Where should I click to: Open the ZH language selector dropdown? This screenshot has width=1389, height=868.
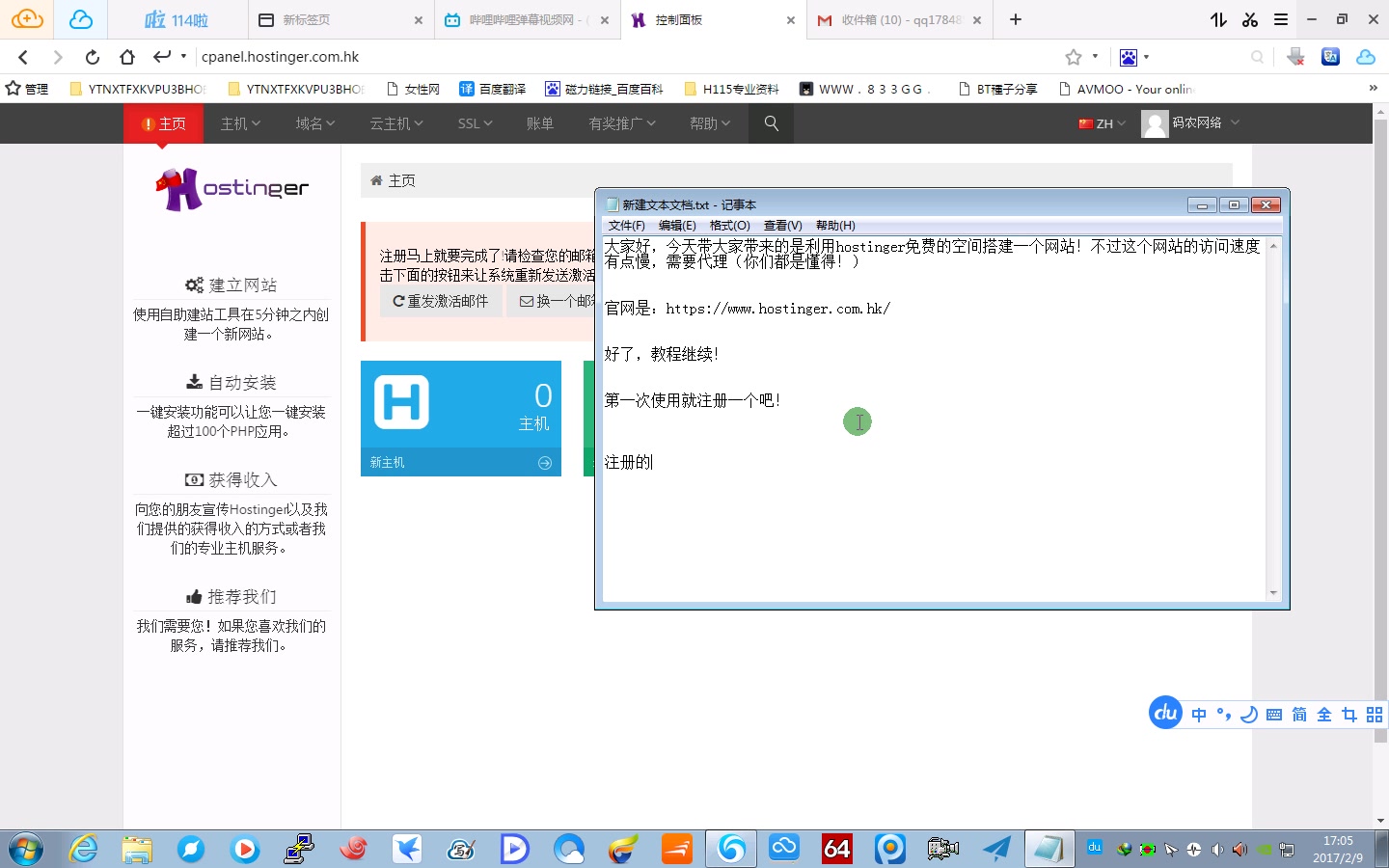[x=1102, y=123]
